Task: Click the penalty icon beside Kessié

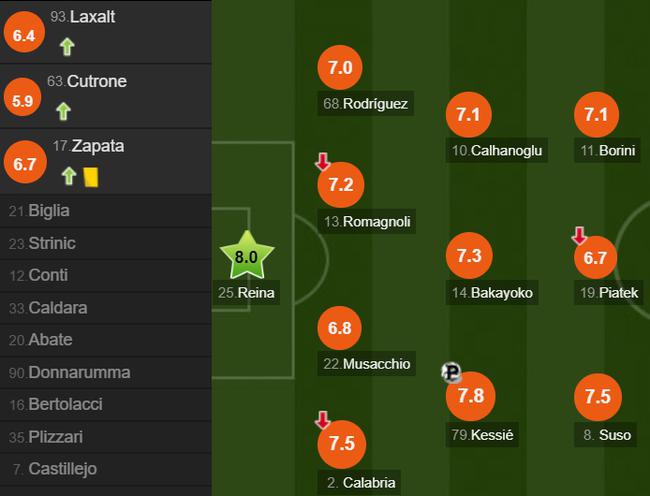Action: click(x=450, y=372)
